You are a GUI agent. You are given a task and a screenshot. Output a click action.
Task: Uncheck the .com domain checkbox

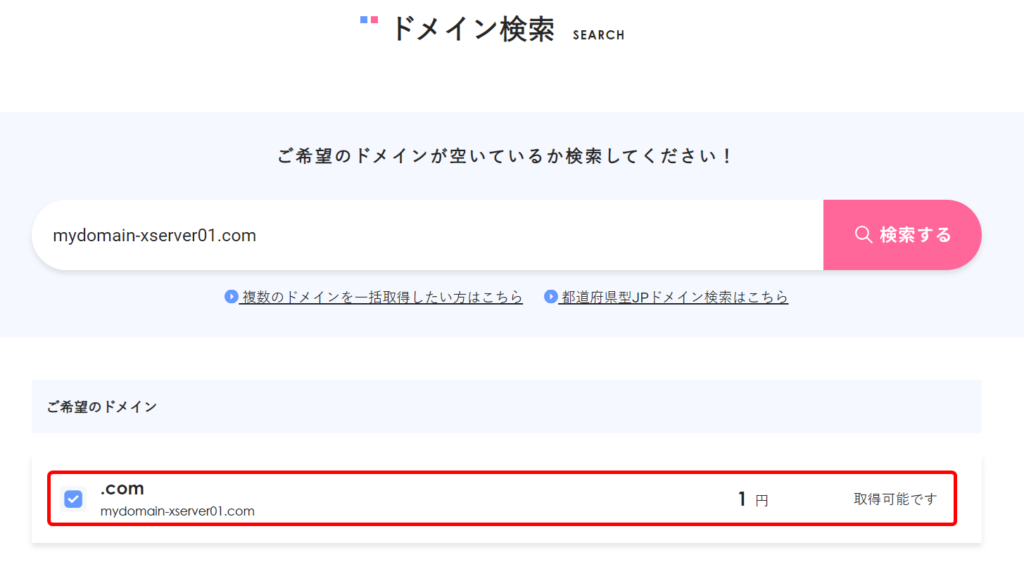pyautogui.click(x=73, y=499)
